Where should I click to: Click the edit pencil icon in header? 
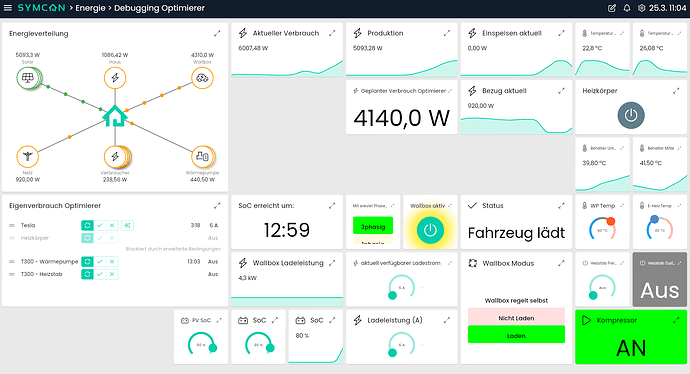coord(612,8)
